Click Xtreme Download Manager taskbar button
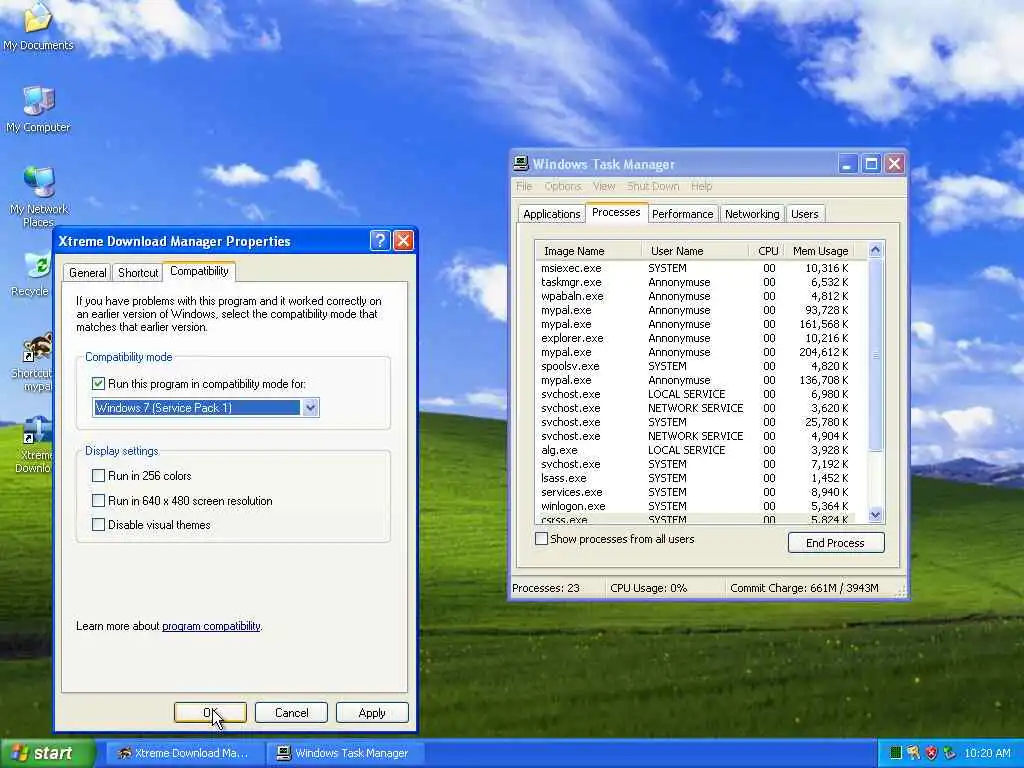 pyautogui.click(x=184, y=753)
